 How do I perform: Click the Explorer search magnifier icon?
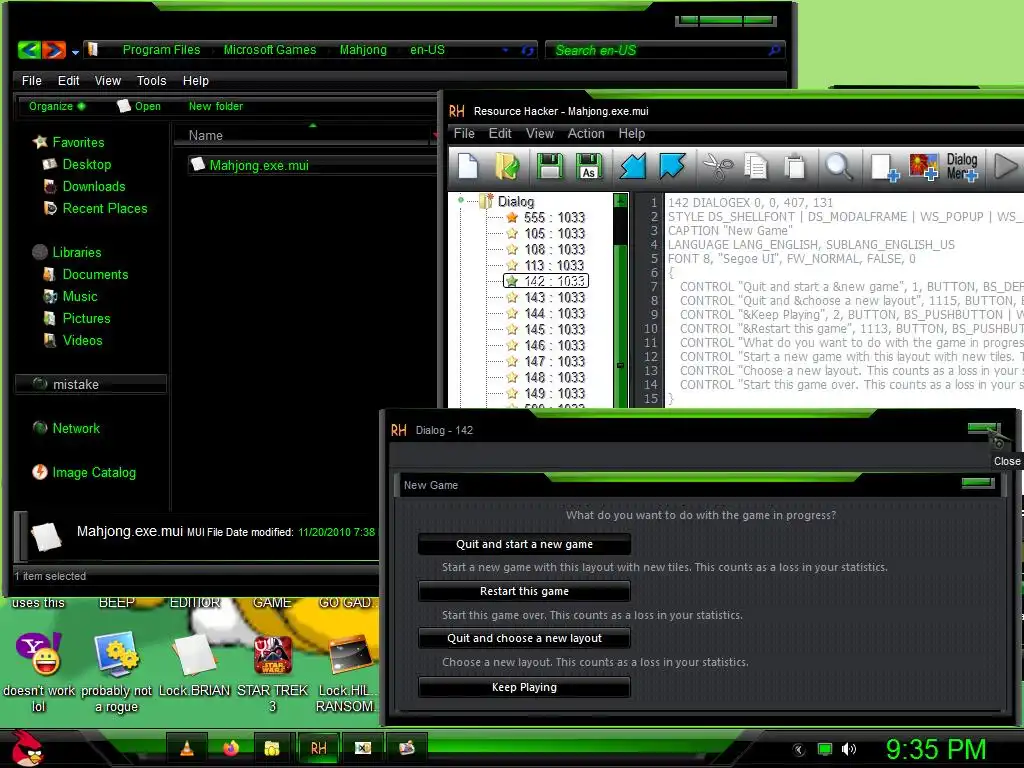775,50
